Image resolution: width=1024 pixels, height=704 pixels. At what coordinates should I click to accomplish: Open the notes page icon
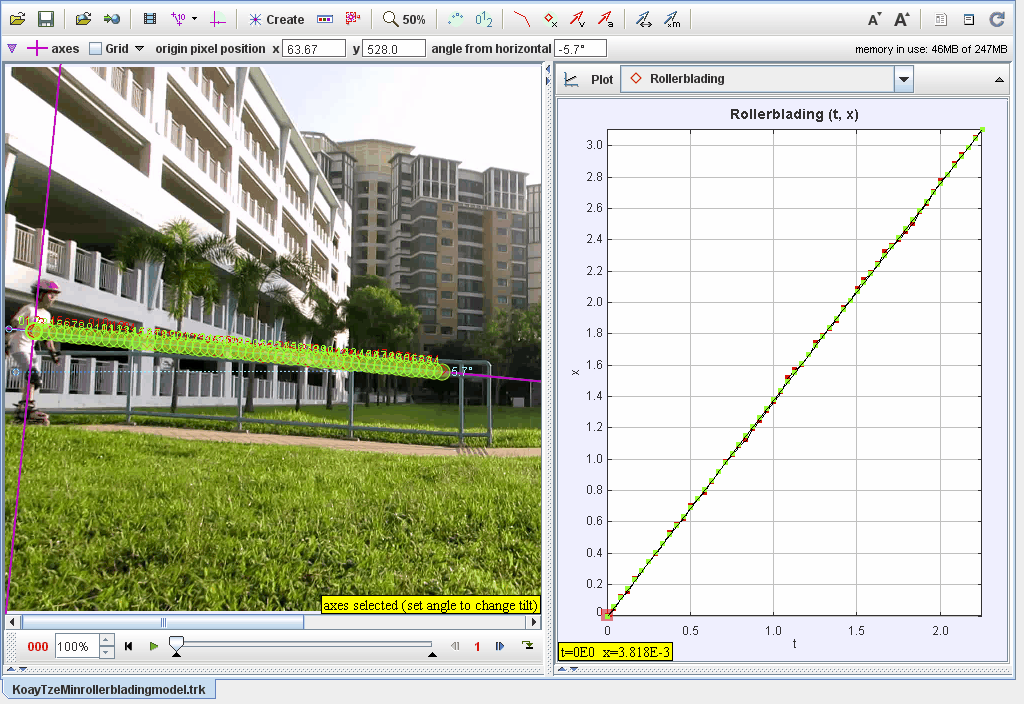click(x=940, y=20)
